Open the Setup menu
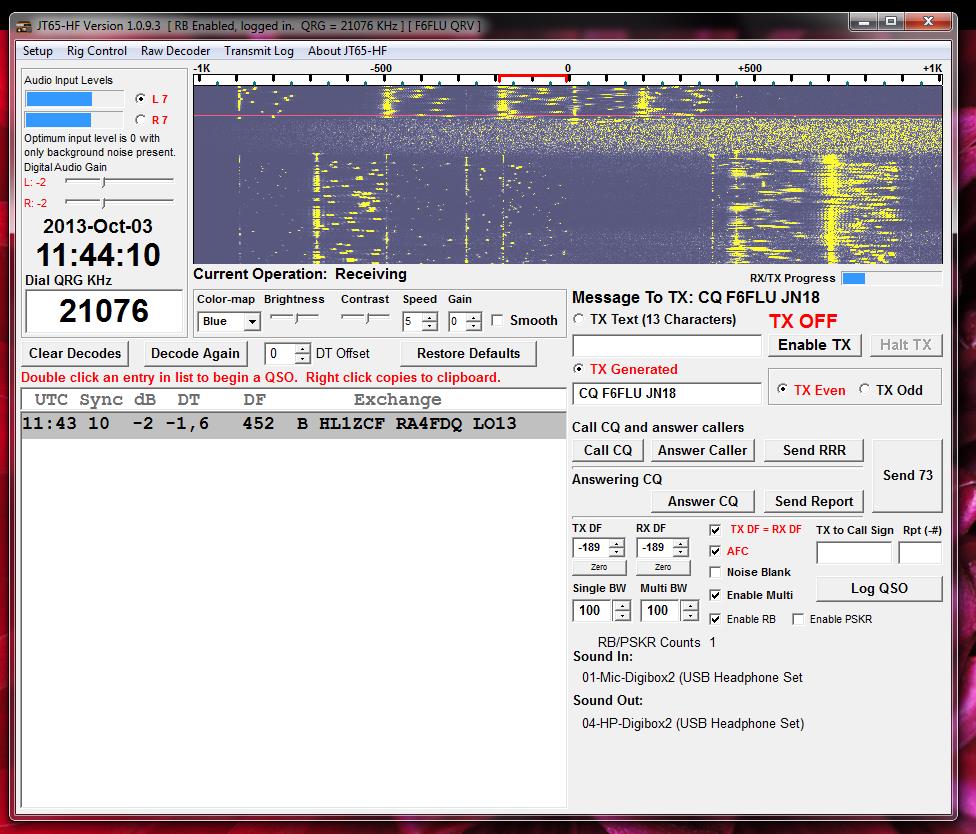The width and height of the screenshot is (976, 834). pyautogui.click(x=37, y=51)
